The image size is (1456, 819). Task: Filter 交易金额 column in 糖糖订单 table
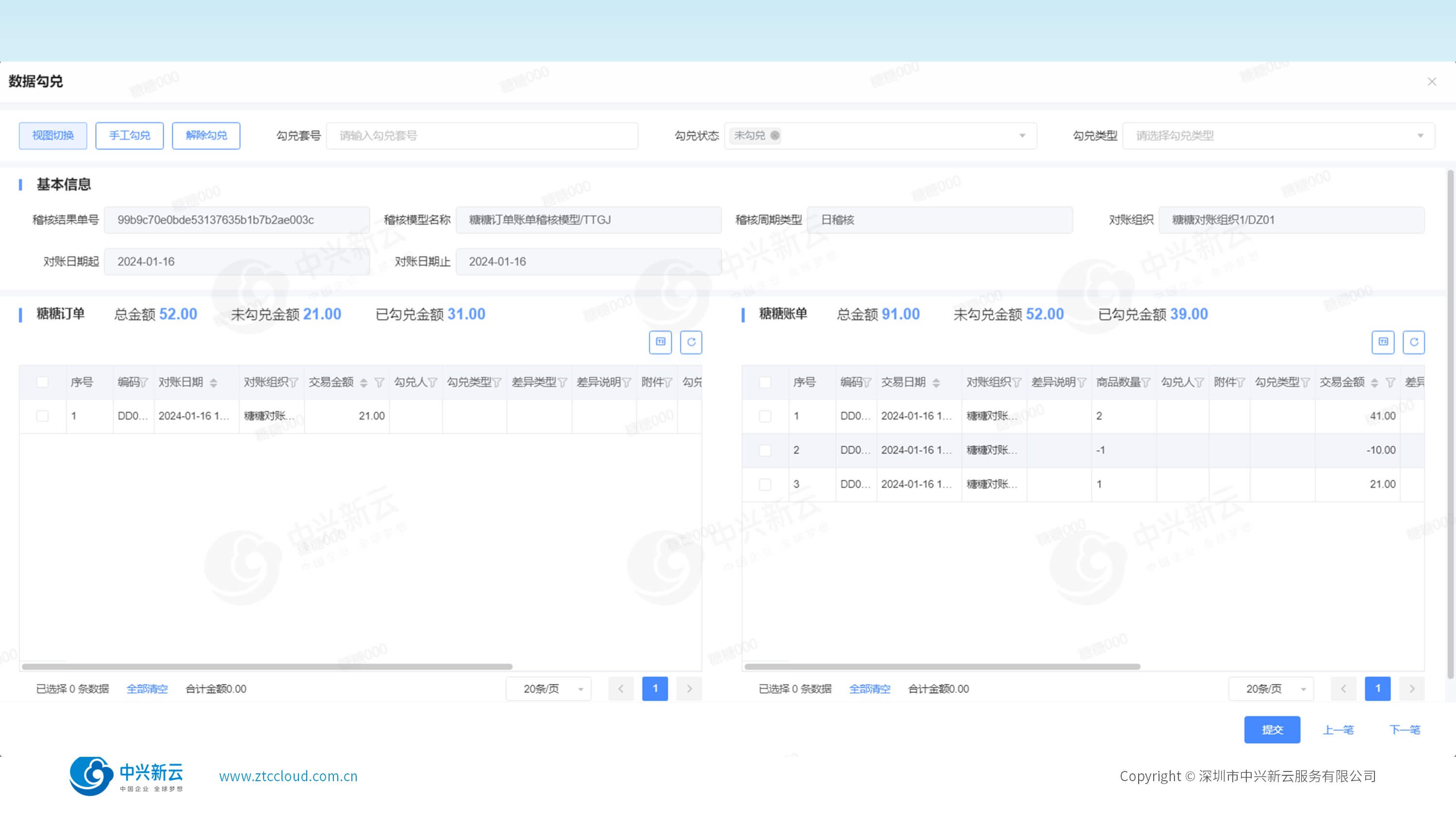pyautogui.click(x=379, y=383)
